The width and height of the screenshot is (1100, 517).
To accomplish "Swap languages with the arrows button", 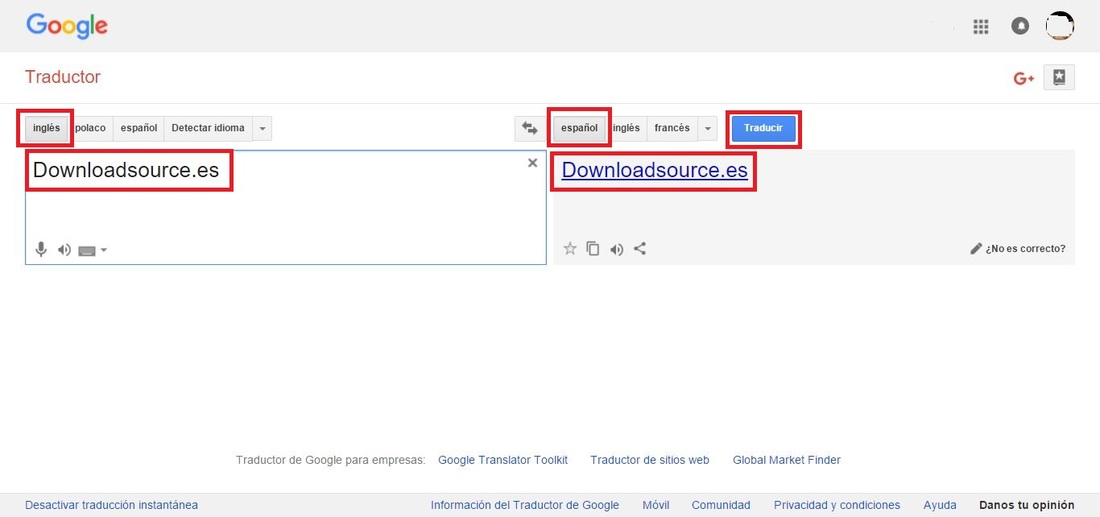I will [x=529, y=128].
